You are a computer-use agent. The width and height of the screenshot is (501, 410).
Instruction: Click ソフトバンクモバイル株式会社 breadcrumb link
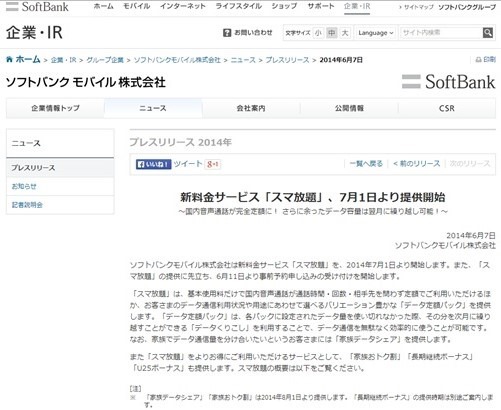177,60
